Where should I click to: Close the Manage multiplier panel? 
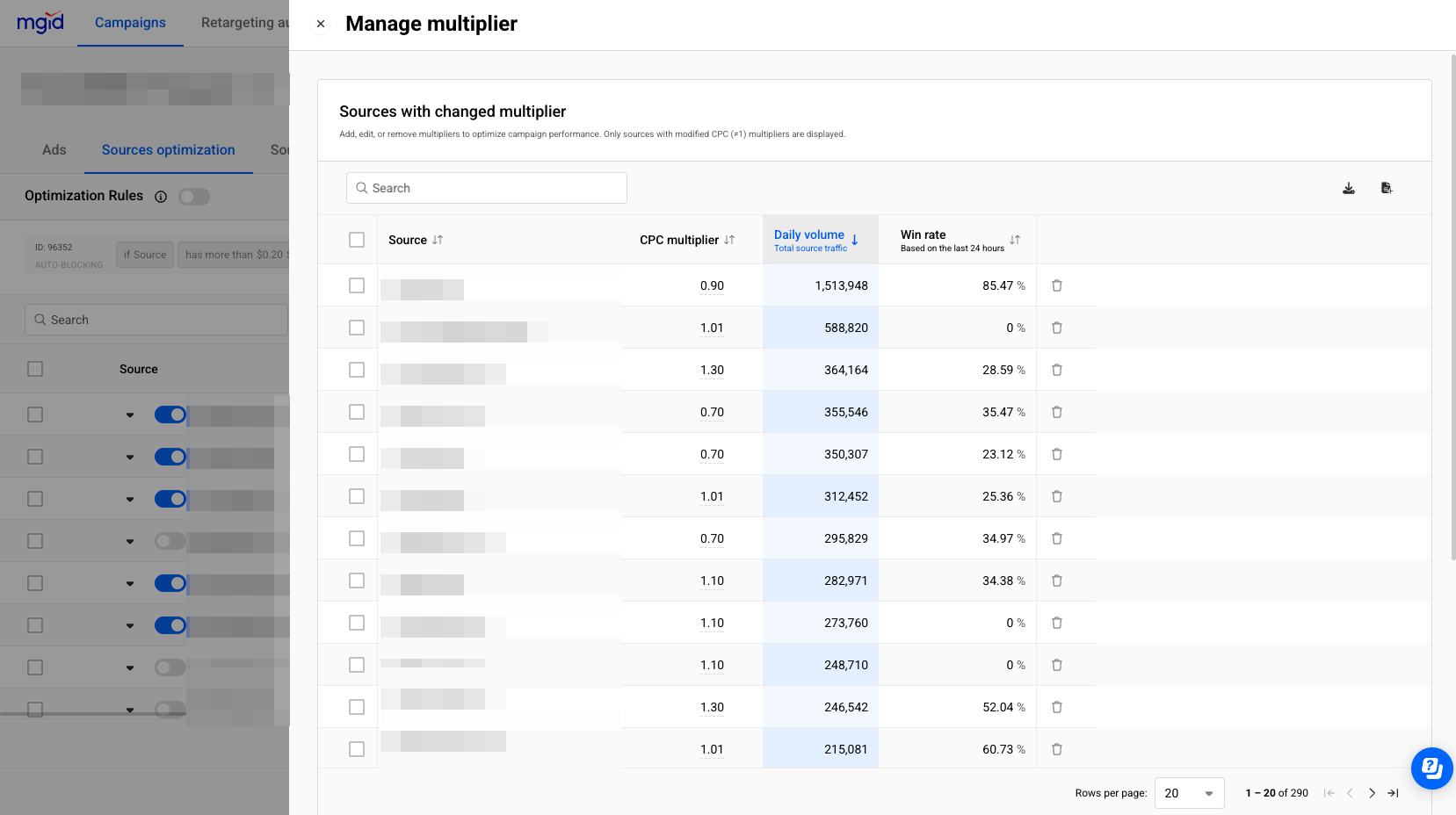[321, 24]
